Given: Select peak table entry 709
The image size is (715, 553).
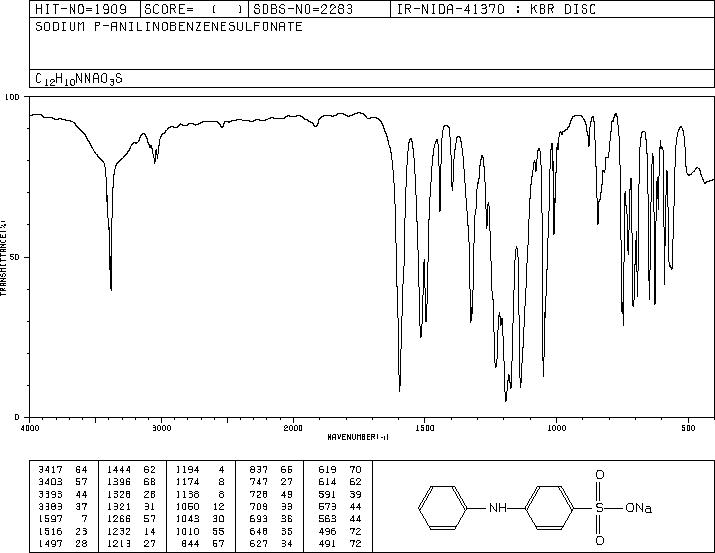Looking at the screenshot, I should coord(259,506).
